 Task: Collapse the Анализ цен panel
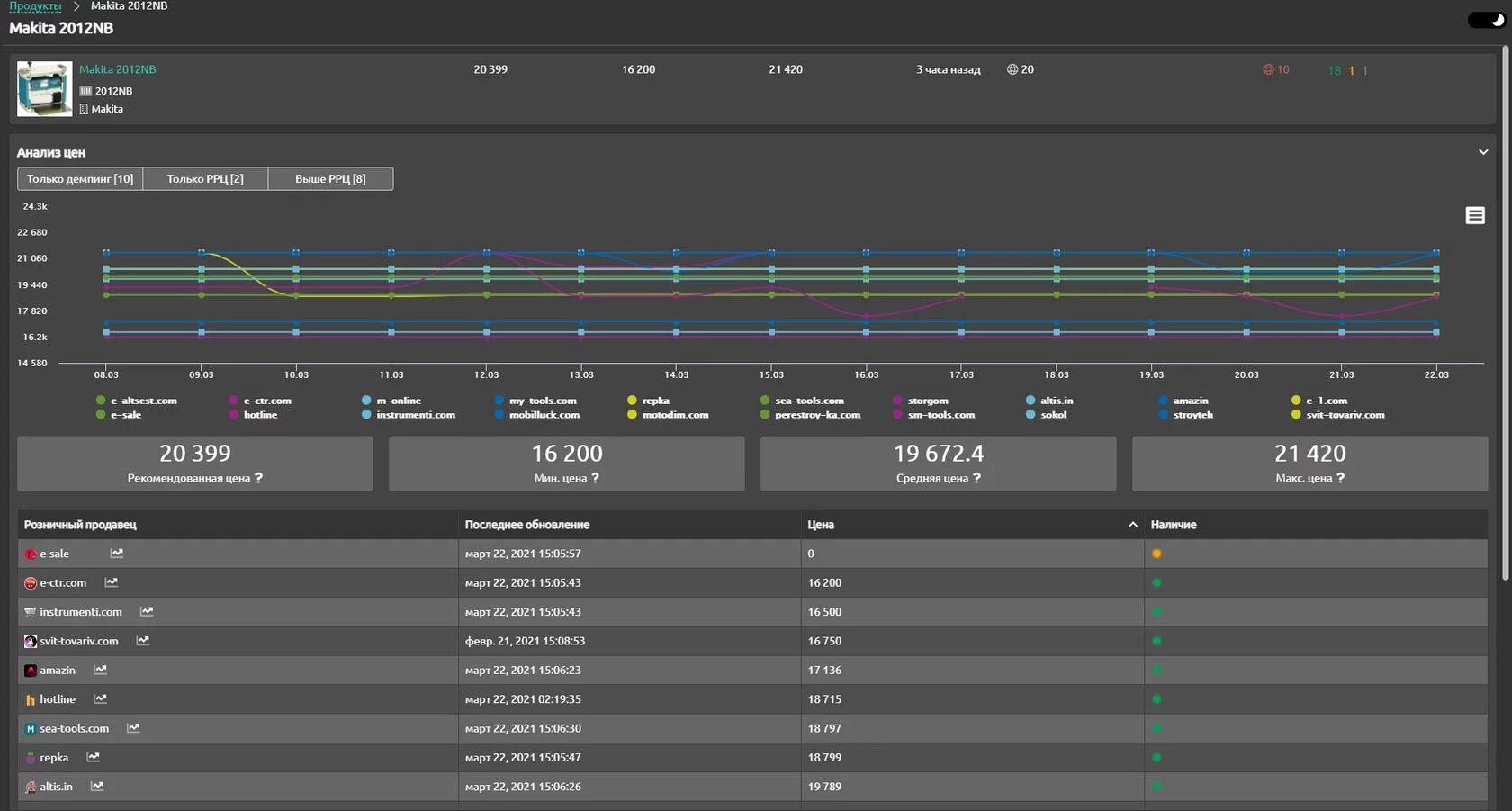pos(1483,152)
